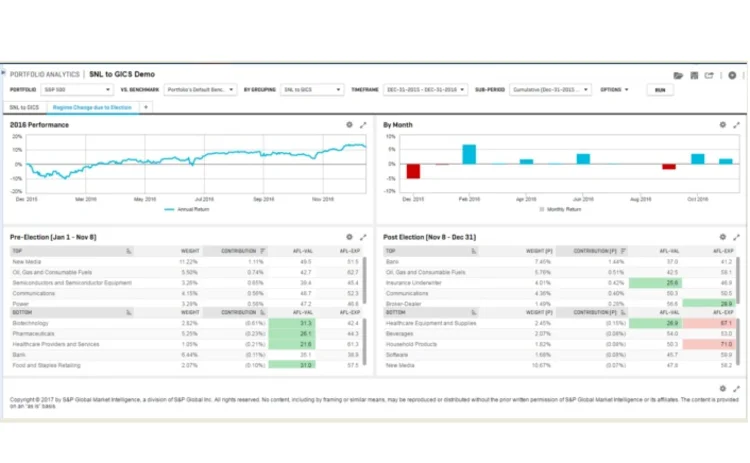Expand the Options menu
The height and width of the screenshot is (463, 750).
614,89
